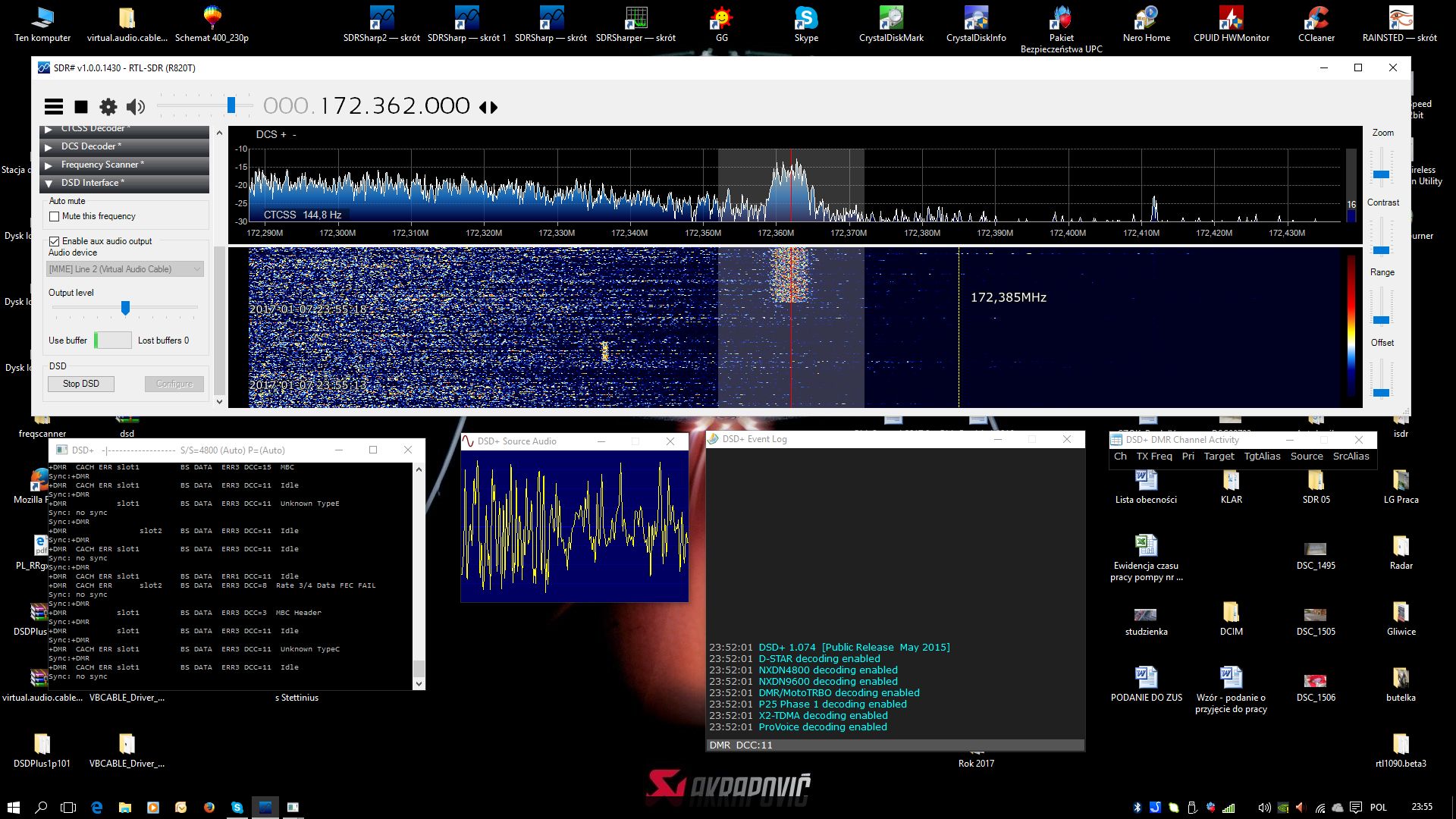
Task: Open the SDRSharper shortcut icon
Action: click(635, 24)
